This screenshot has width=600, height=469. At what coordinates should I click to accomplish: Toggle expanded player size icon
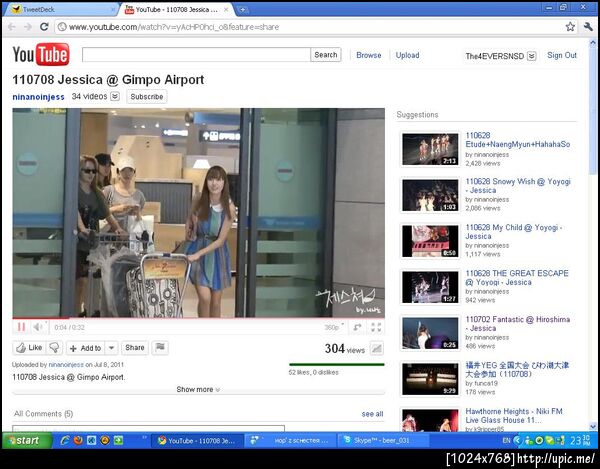[x=357, y=327]
